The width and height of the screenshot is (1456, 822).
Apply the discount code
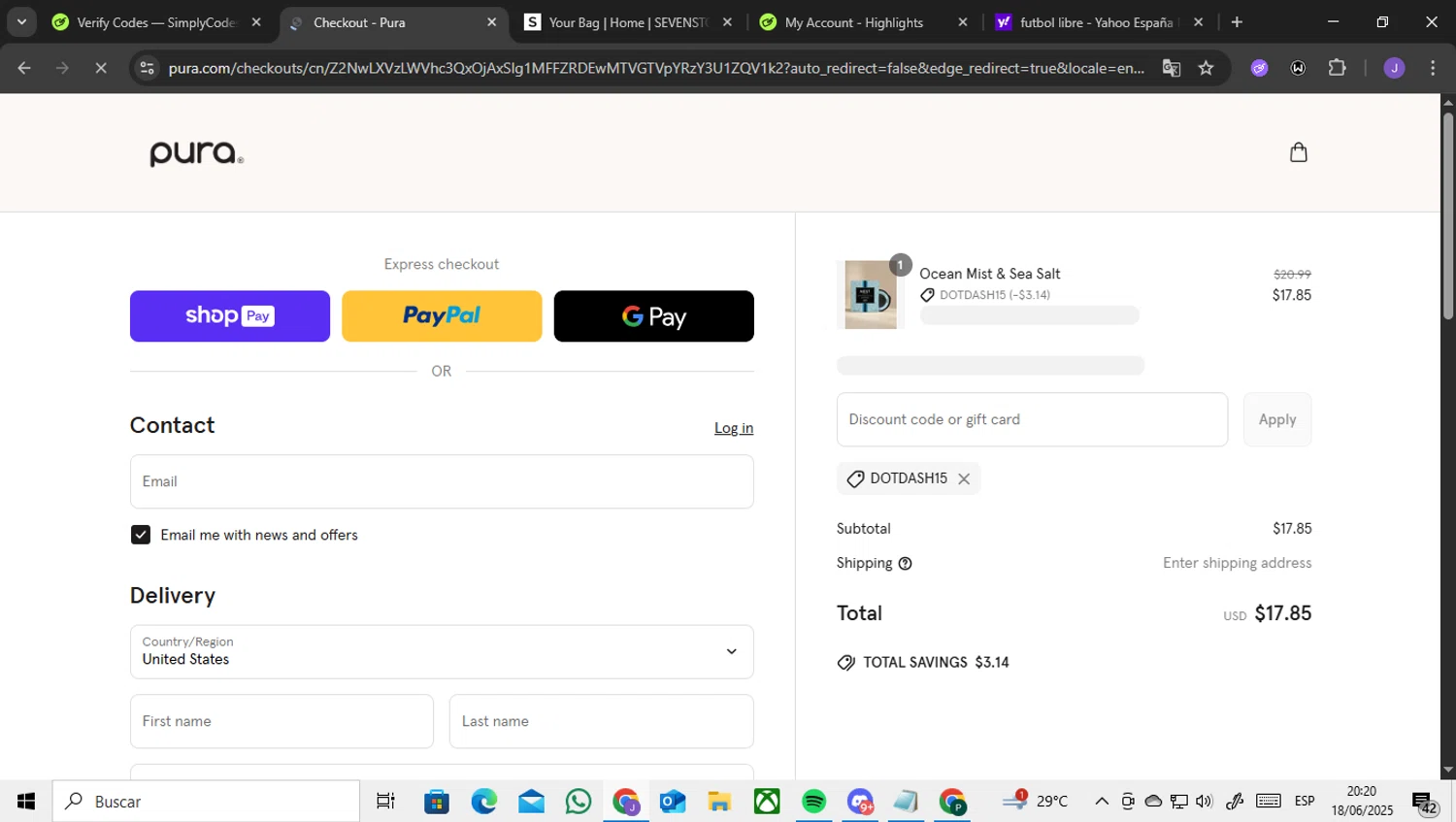point(1277,419)
